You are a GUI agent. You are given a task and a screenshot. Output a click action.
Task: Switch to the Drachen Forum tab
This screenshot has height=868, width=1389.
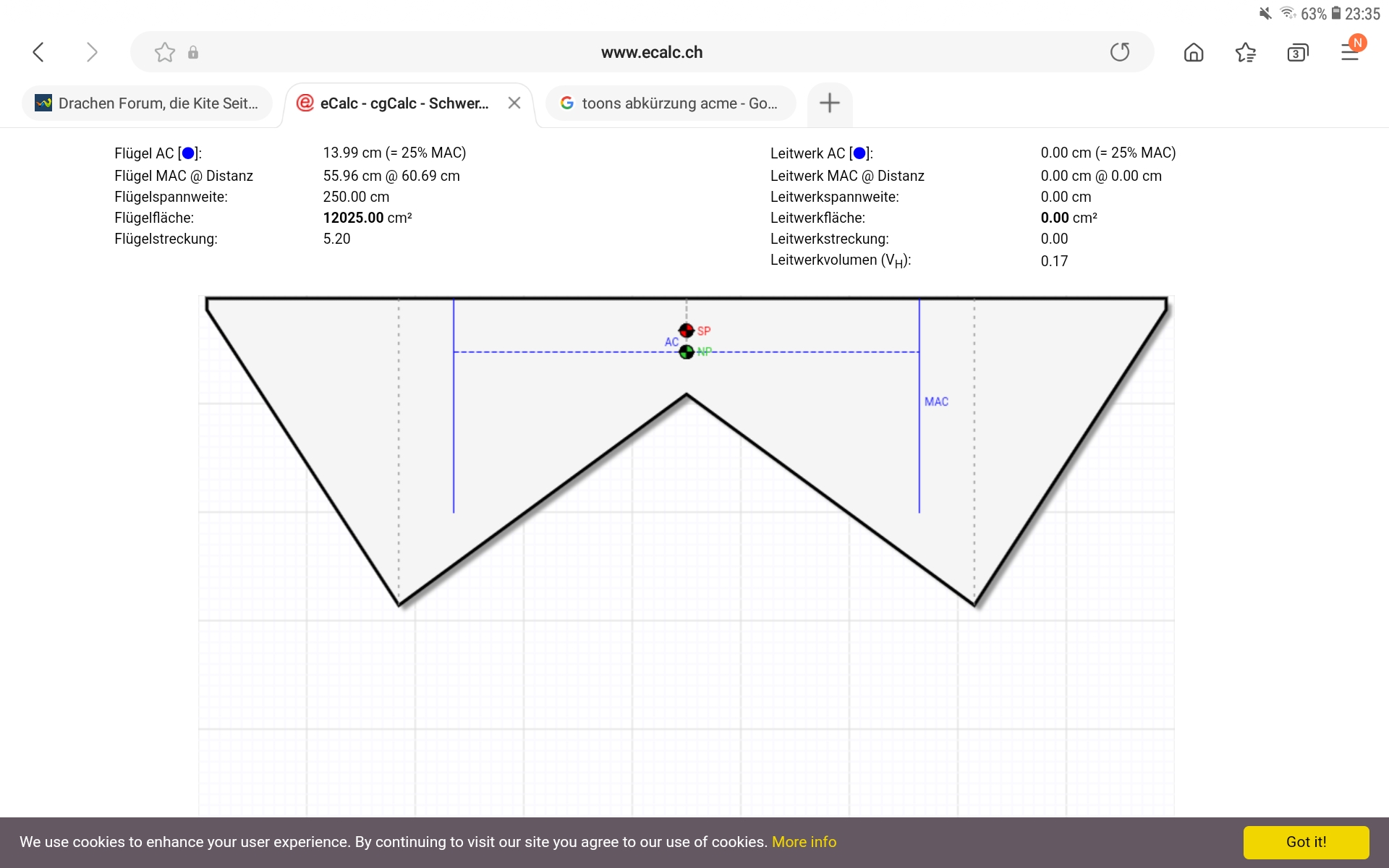[x=148, y=103]
